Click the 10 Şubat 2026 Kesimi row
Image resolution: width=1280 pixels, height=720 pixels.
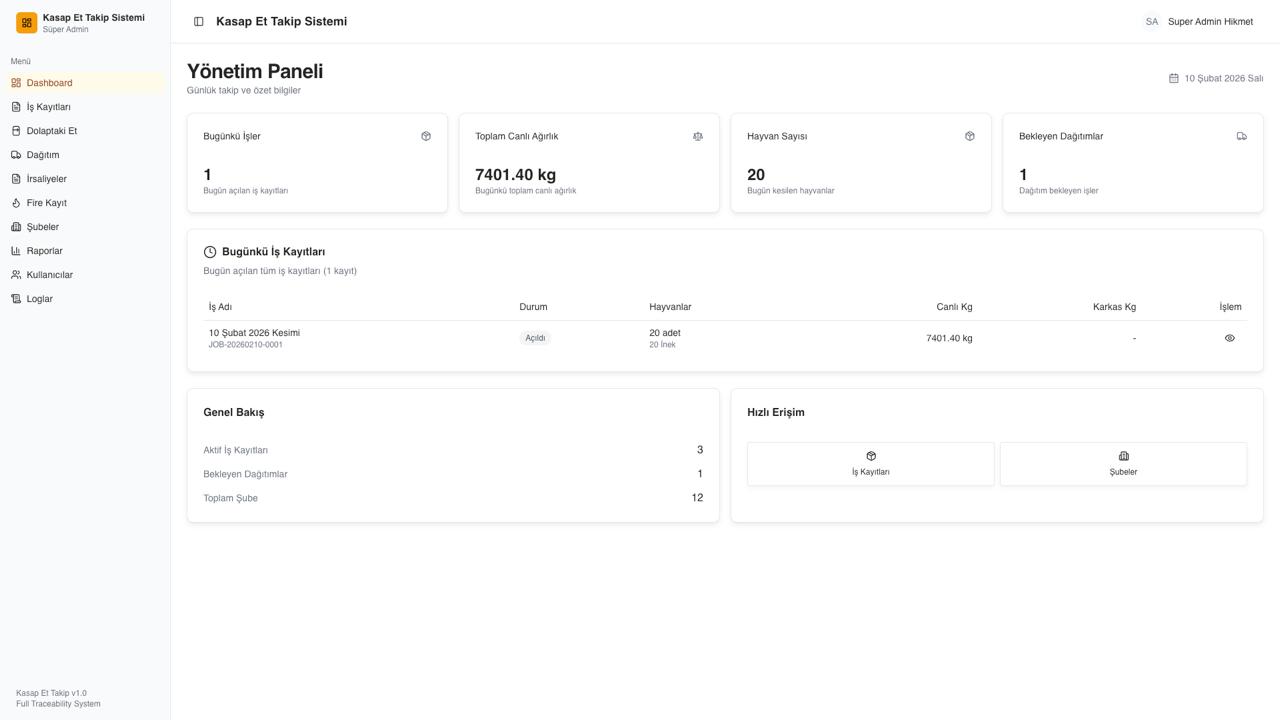254,333
